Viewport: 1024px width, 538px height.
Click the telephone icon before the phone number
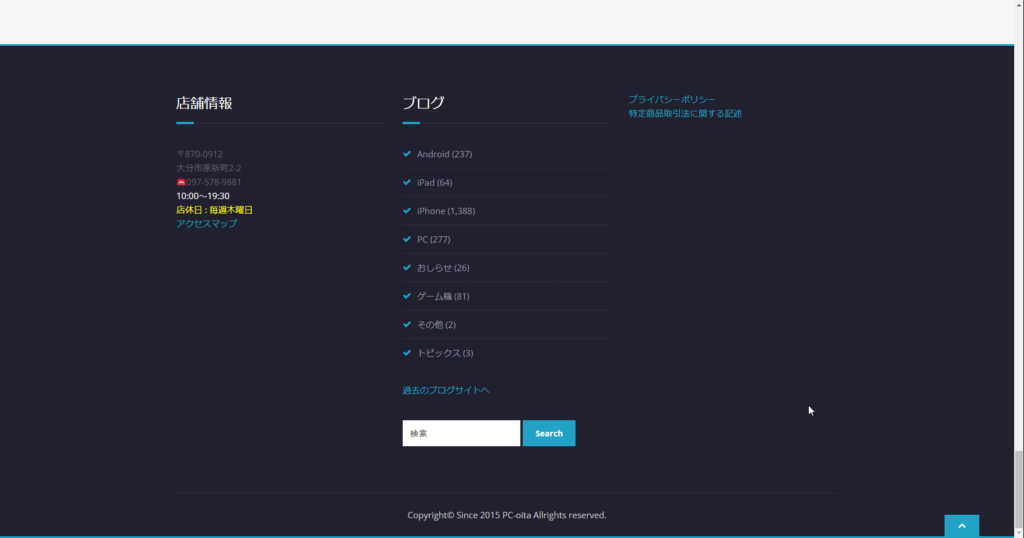point(181,182)
